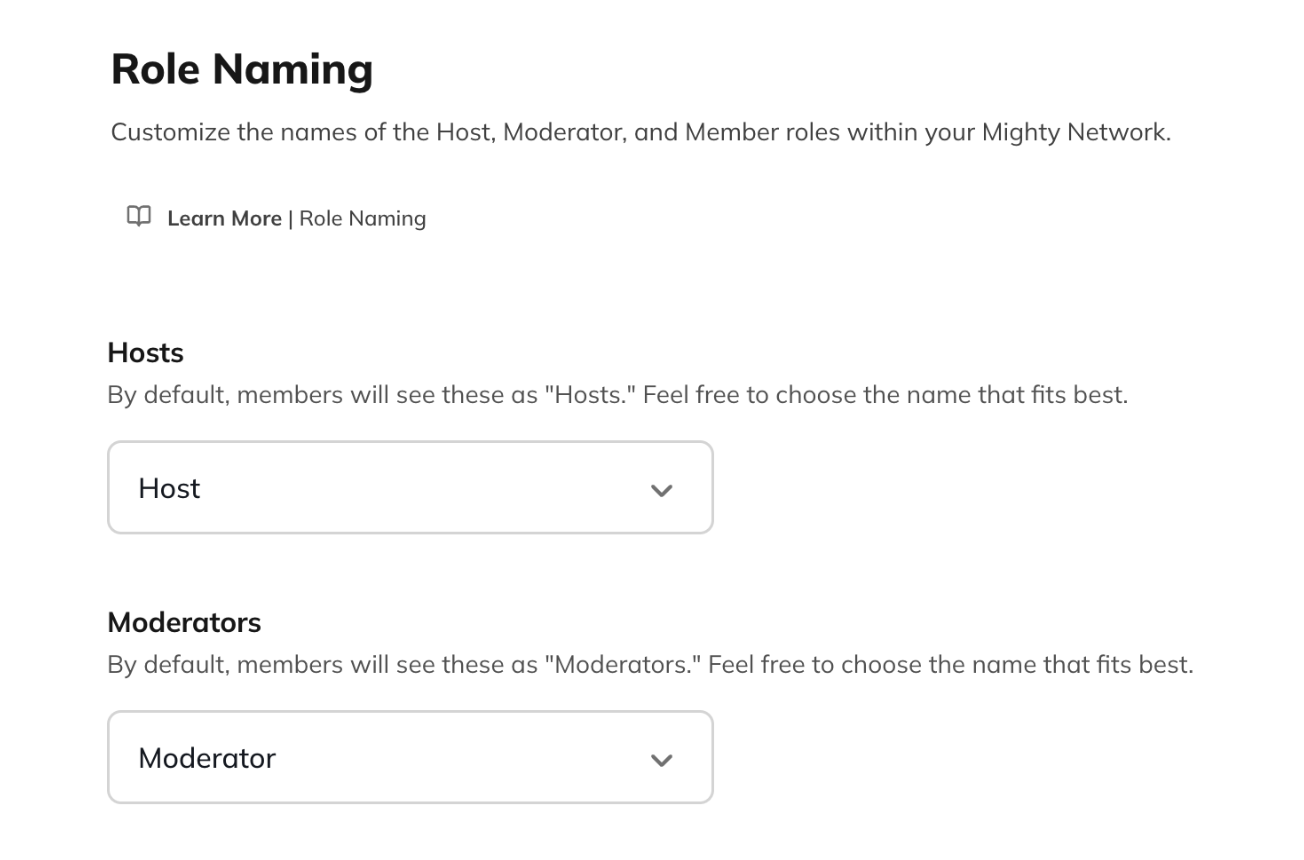Open the Moderators role name dropdown
Screen dimensions: 1304x860
pyautogui.click(x=409, y=758)
